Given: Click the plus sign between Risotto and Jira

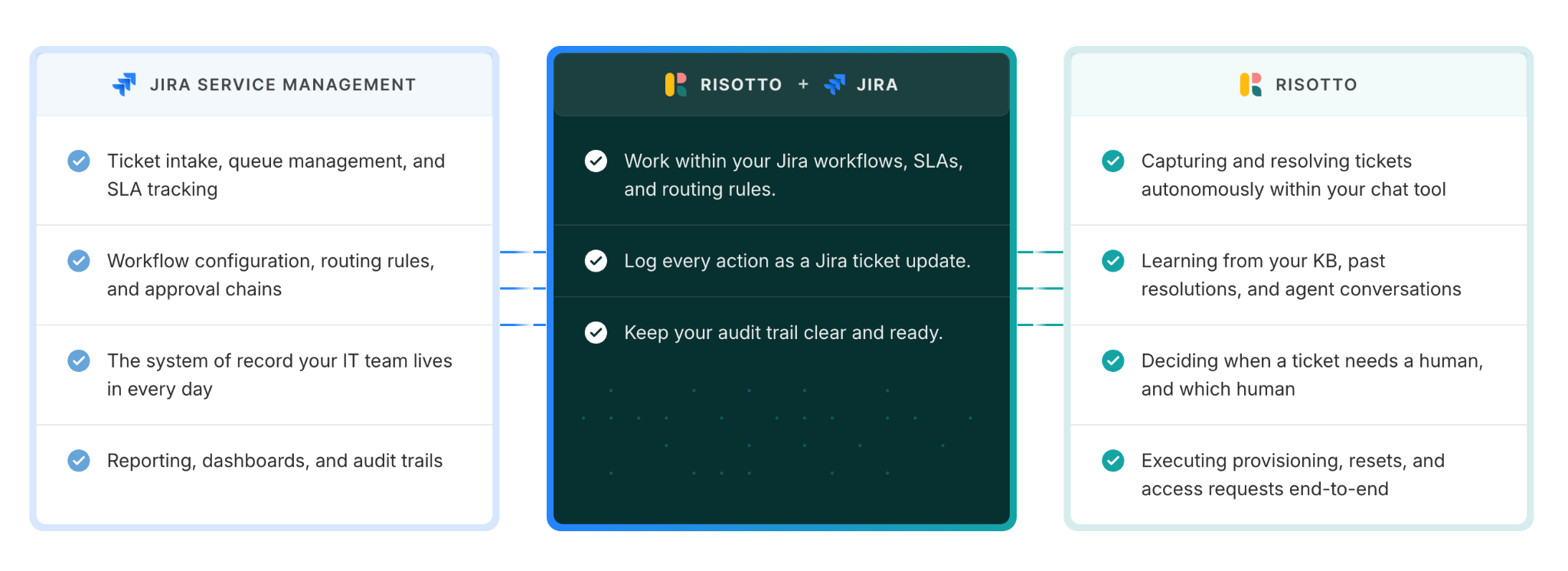Looking at the screenshot, I should (x=803, y=84).
